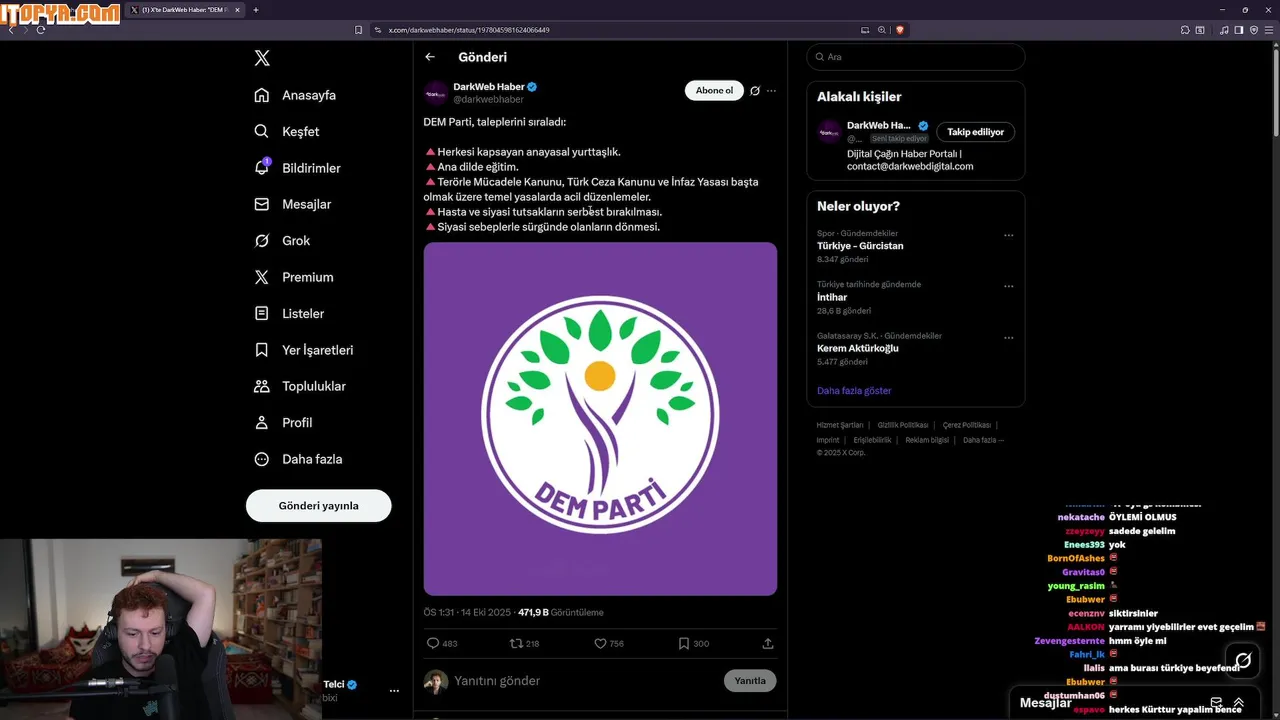The height and width of the screenshot is (720, 1280).
Task: Open more options for Kerem Aktürkoğlu trend
Action: (1008, 338)
